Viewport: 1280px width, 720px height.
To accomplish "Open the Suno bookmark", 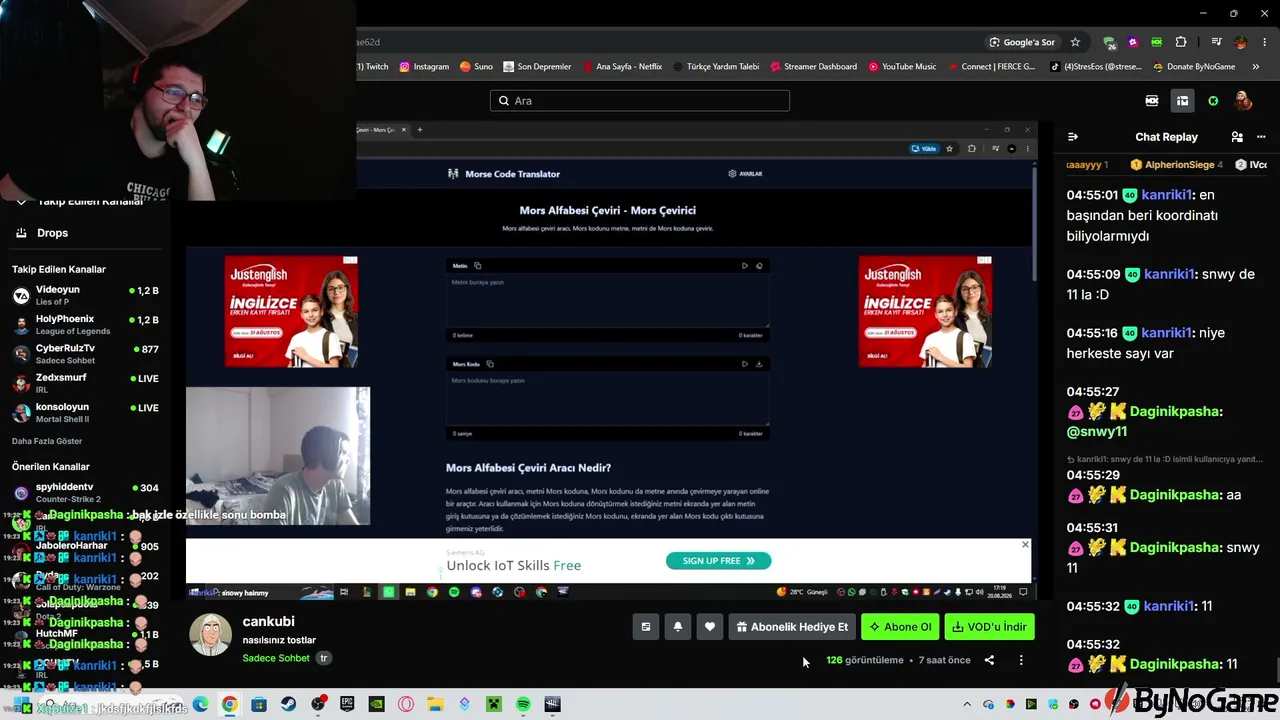I will (x=476, y=67).
